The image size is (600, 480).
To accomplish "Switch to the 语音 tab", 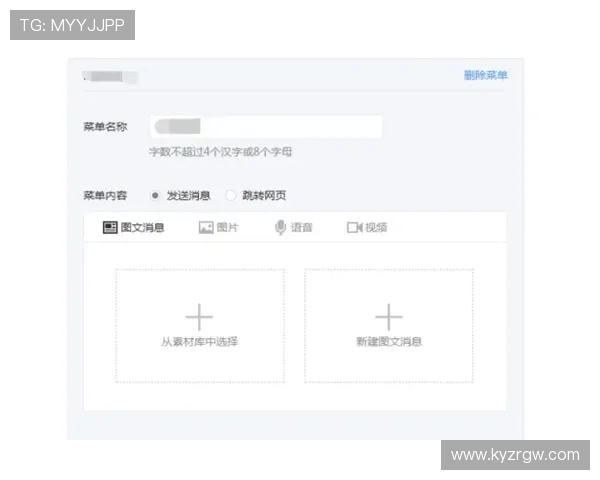I will [x=294, y=227].
